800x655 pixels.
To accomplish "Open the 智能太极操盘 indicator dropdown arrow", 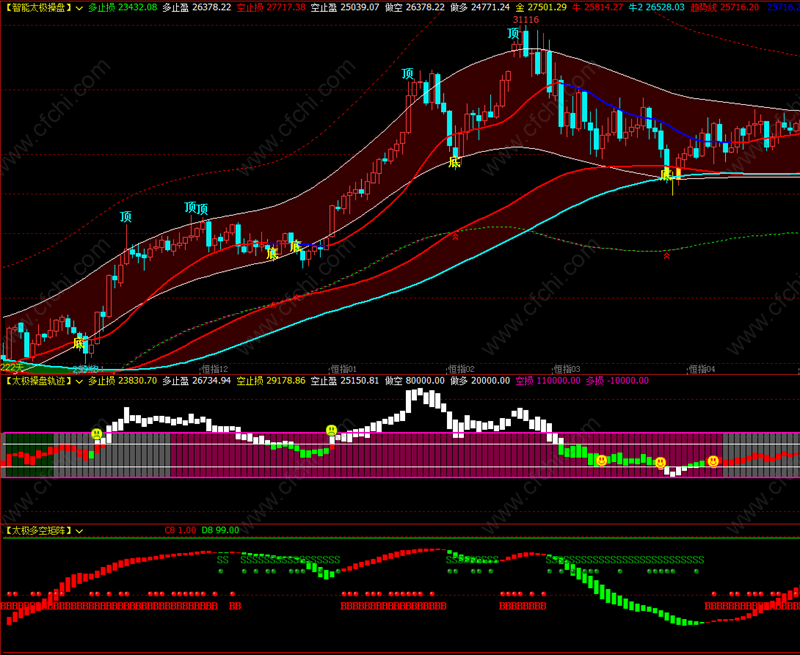I will 79,8.
